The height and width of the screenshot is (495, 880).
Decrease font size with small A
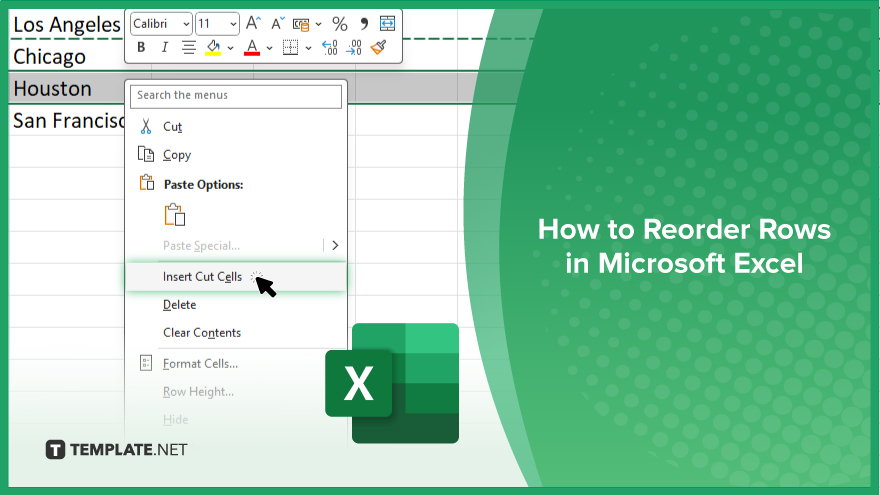(277, 24)
